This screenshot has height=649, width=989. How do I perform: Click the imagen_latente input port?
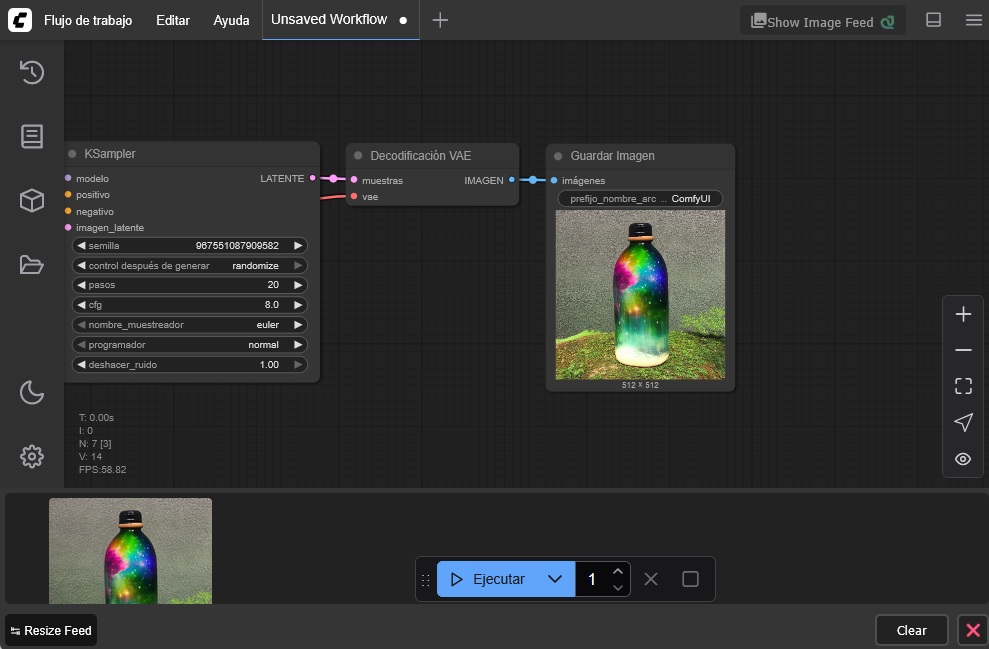(68, 228)
